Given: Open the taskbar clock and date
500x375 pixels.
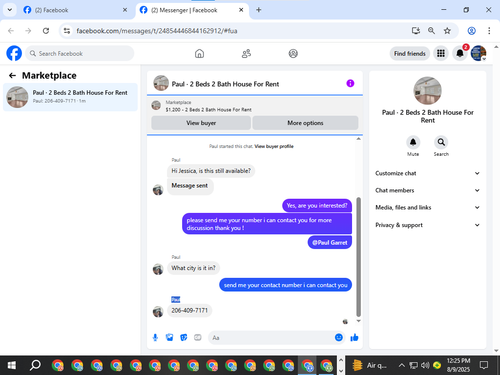Looking at the screenshot, I should pos(458,365).
